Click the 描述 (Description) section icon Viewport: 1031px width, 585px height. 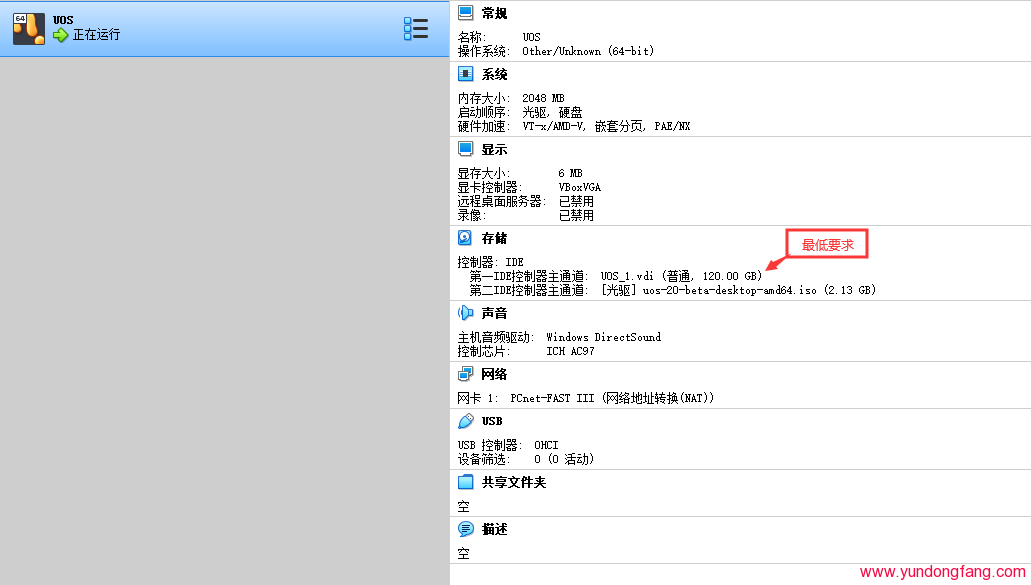coord(465,530)
